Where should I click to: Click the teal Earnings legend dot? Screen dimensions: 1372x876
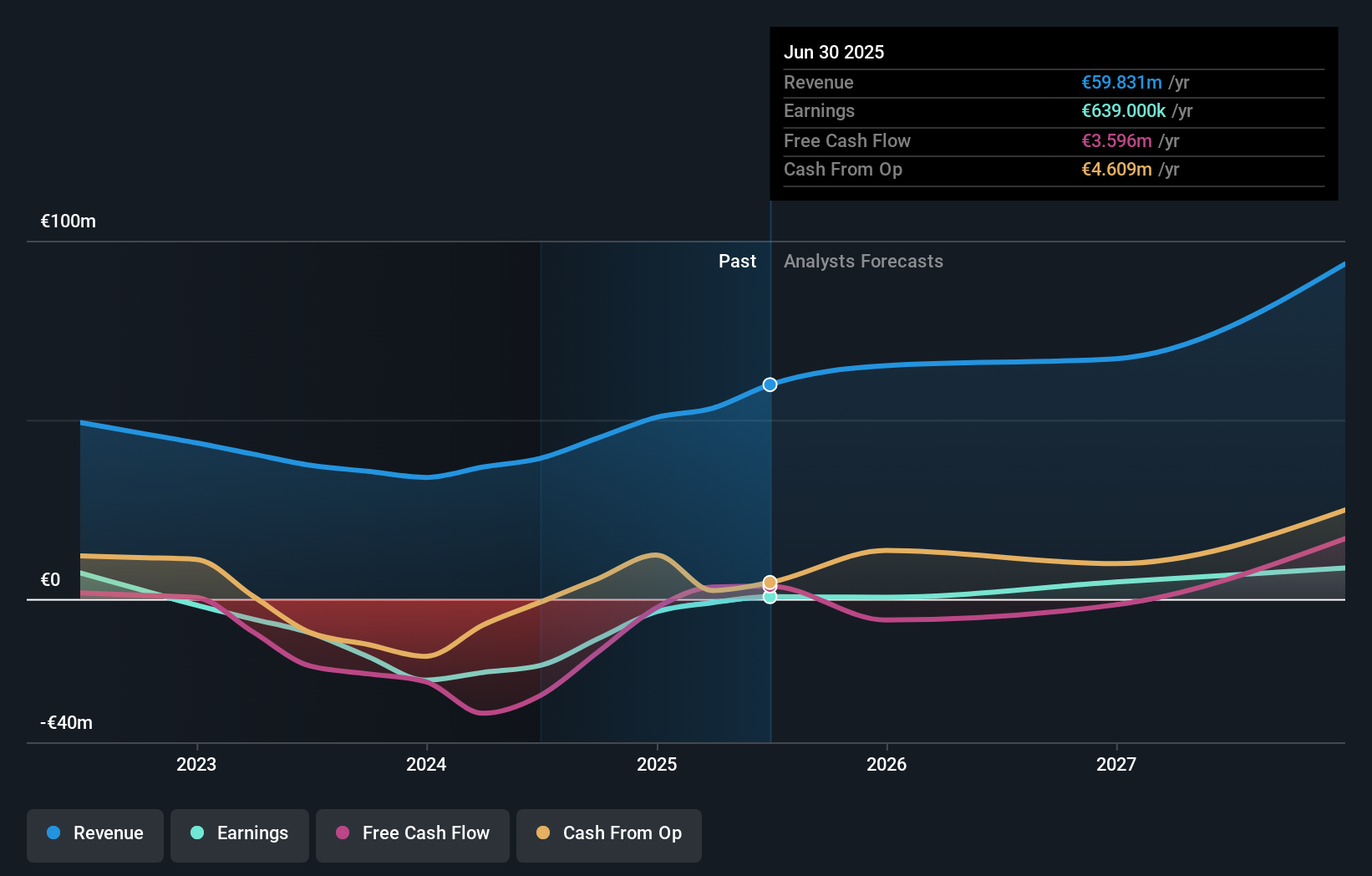(x=197, y=833)
